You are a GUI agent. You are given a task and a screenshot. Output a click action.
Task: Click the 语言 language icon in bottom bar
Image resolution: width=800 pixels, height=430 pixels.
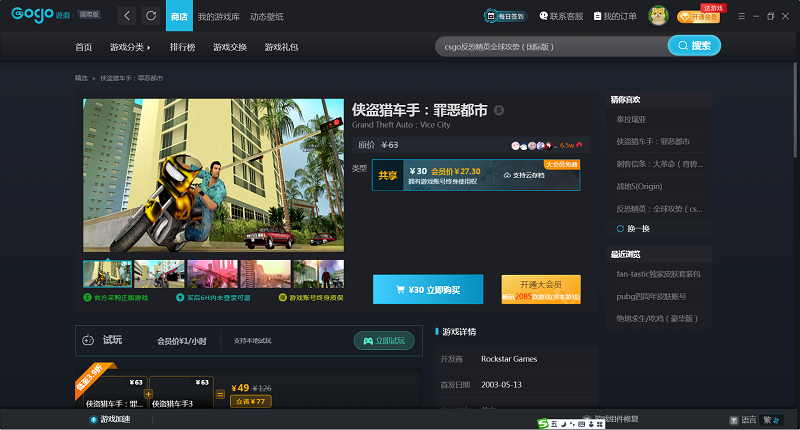click(x=734, y=420)
